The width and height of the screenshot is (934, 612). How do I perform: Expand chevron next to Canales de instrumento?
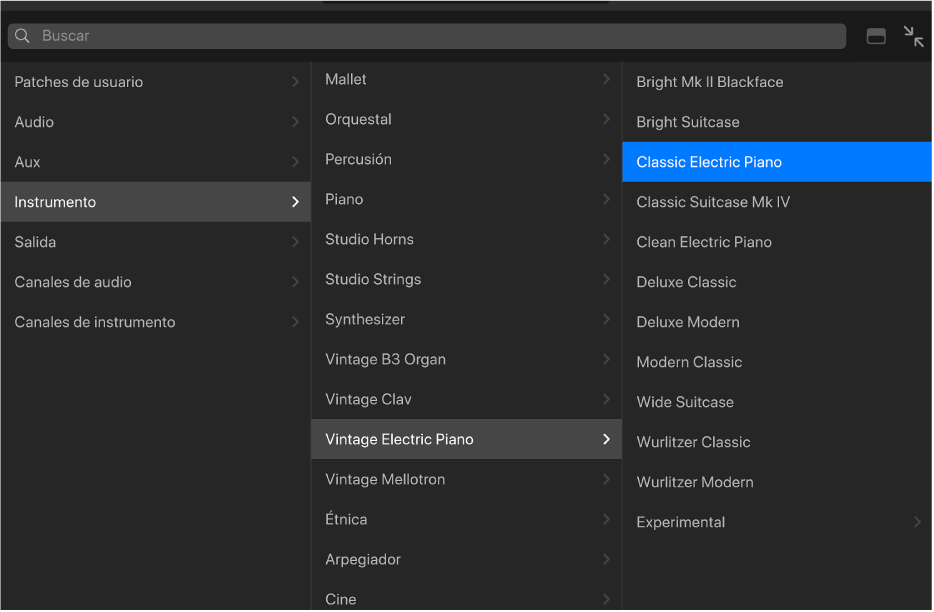[295, 322]
